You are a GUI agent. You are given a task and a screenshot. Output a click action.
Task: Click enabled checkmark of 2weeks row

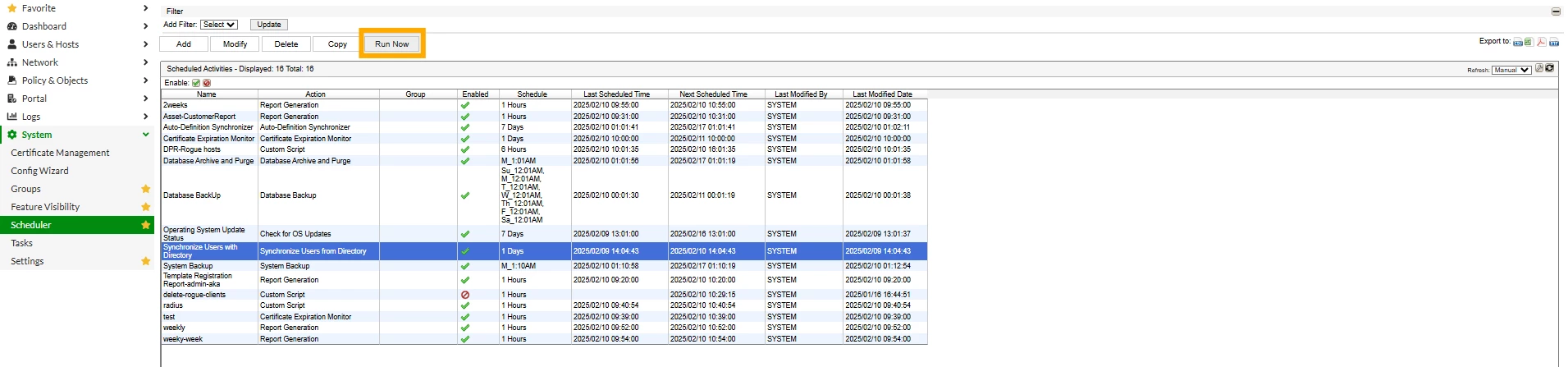465,105
